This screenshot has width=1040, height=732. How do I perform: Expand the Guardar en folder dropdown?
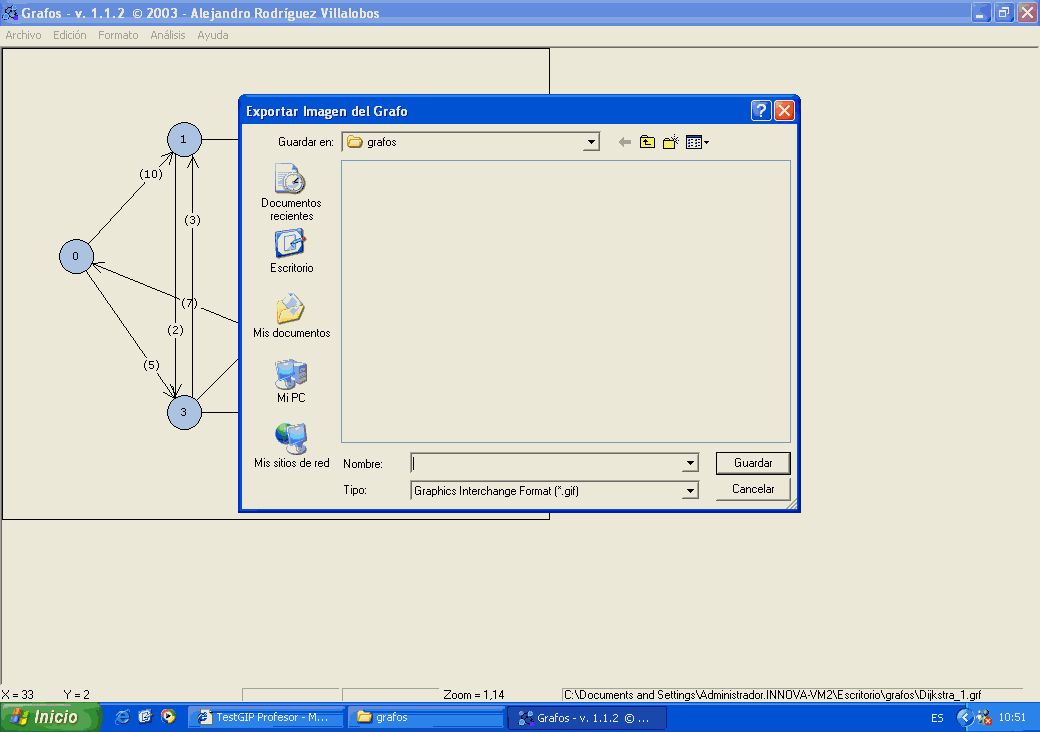(x=591, y=142)
